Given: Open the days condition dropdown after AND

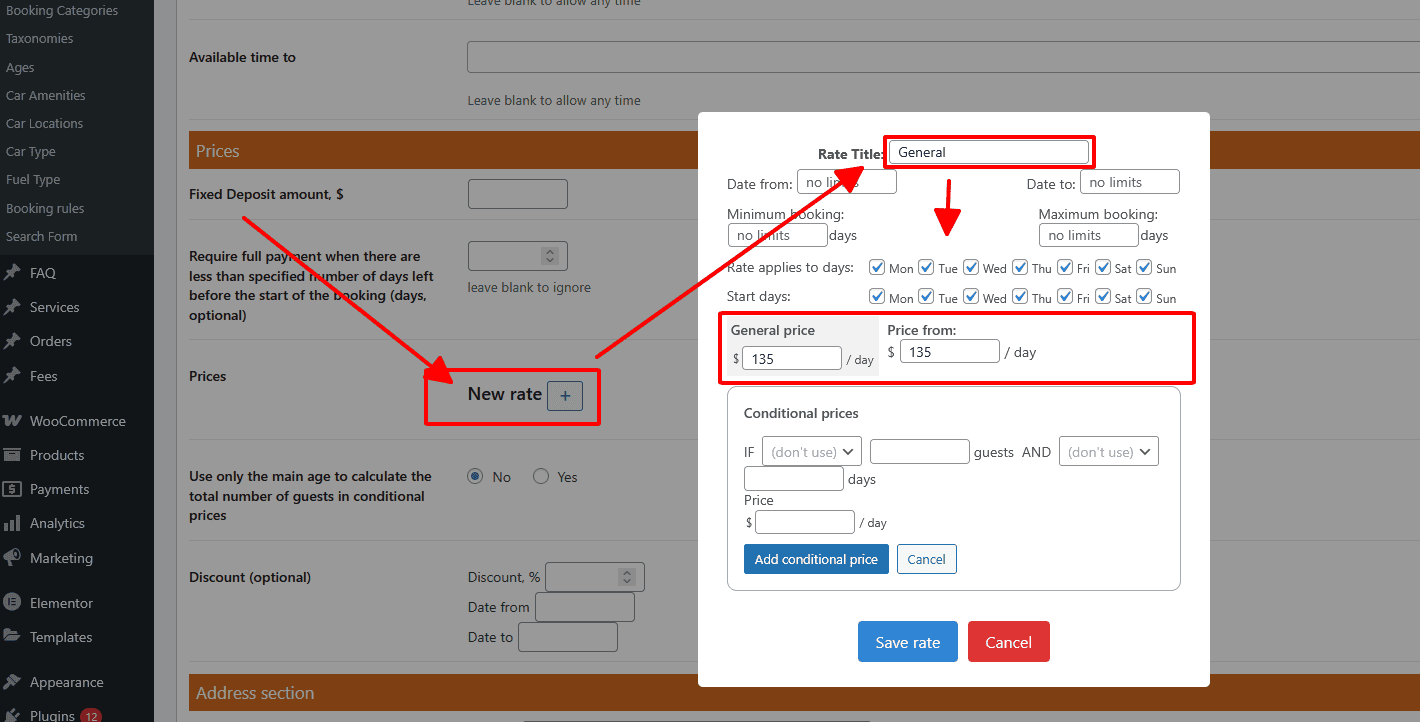Looking at the screenshot, I should [x=1108, y=452].
